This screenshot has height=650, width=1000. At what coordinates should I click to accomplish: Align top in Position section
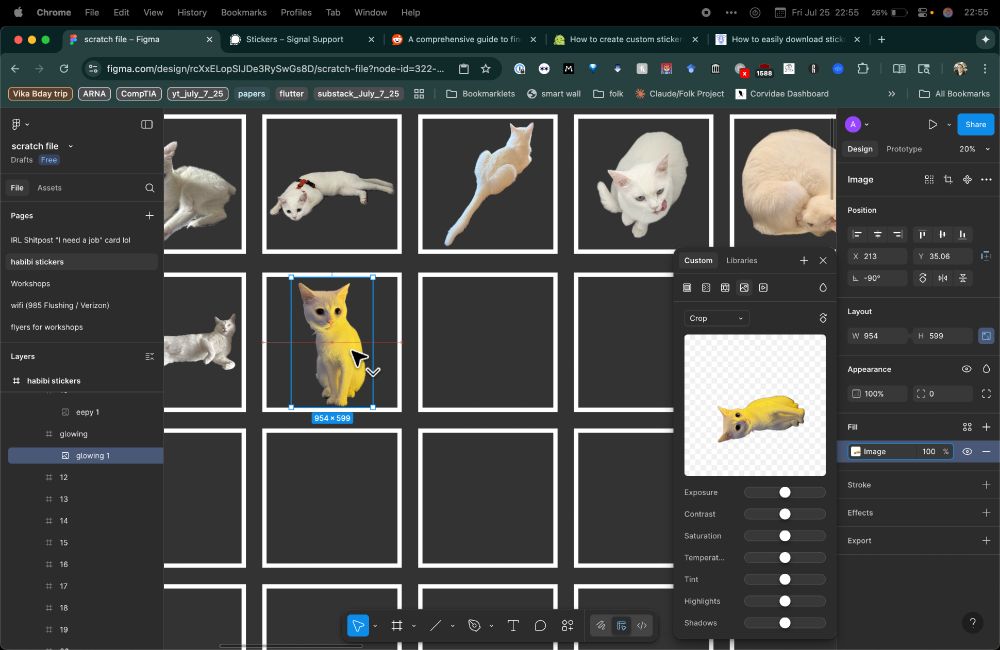tap(922, 235)
